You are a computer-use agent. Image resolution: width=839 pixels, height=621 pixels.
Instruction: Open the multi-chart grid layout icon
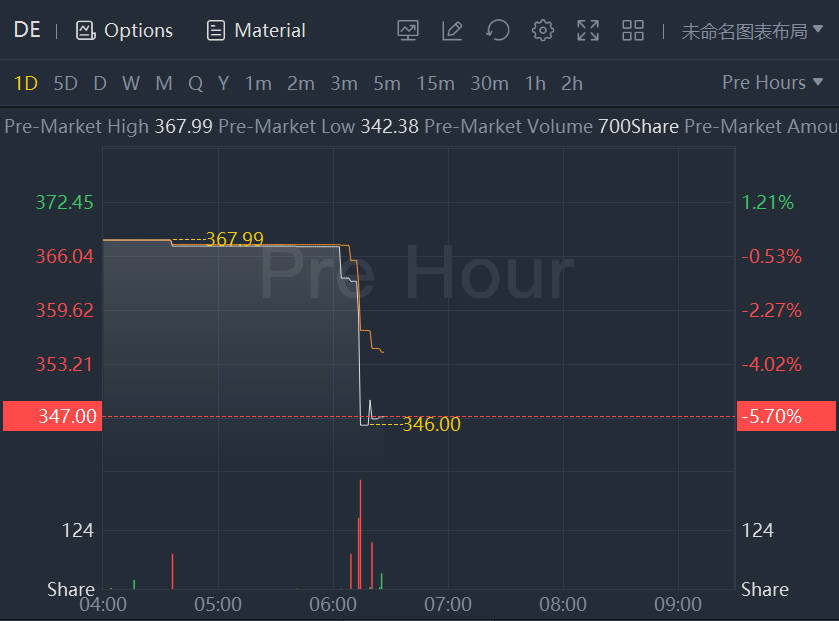[x=633, y=31]
